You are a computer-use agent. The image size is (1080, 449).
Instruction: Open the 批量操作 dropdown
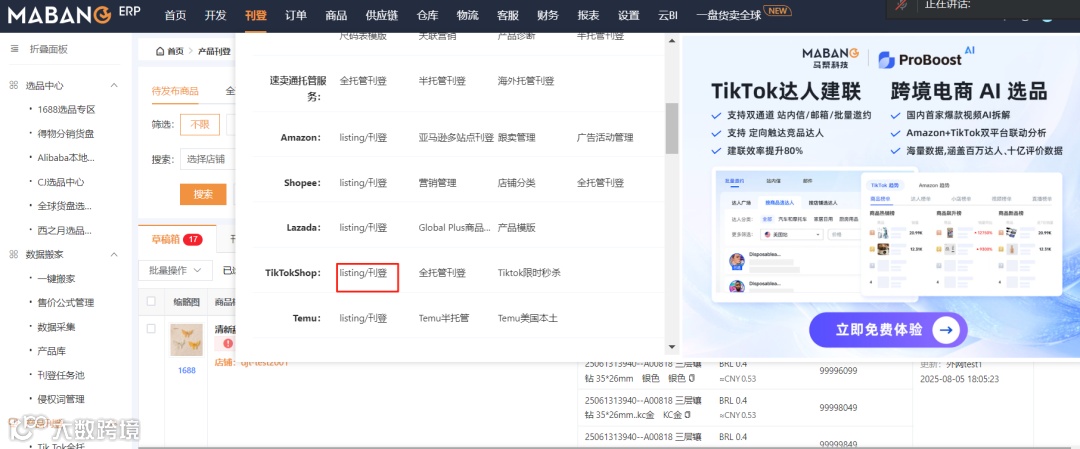pos(175,271)
